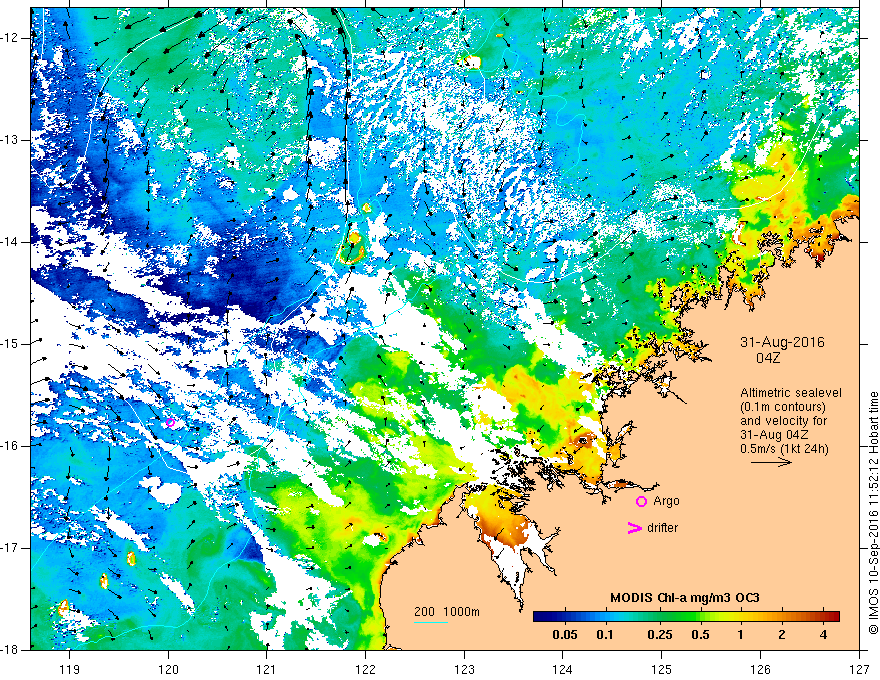Screen dimensions: 880x680
Task: Click the '31-Aug 04Z' caption line
Action: [x=776, y=435]
